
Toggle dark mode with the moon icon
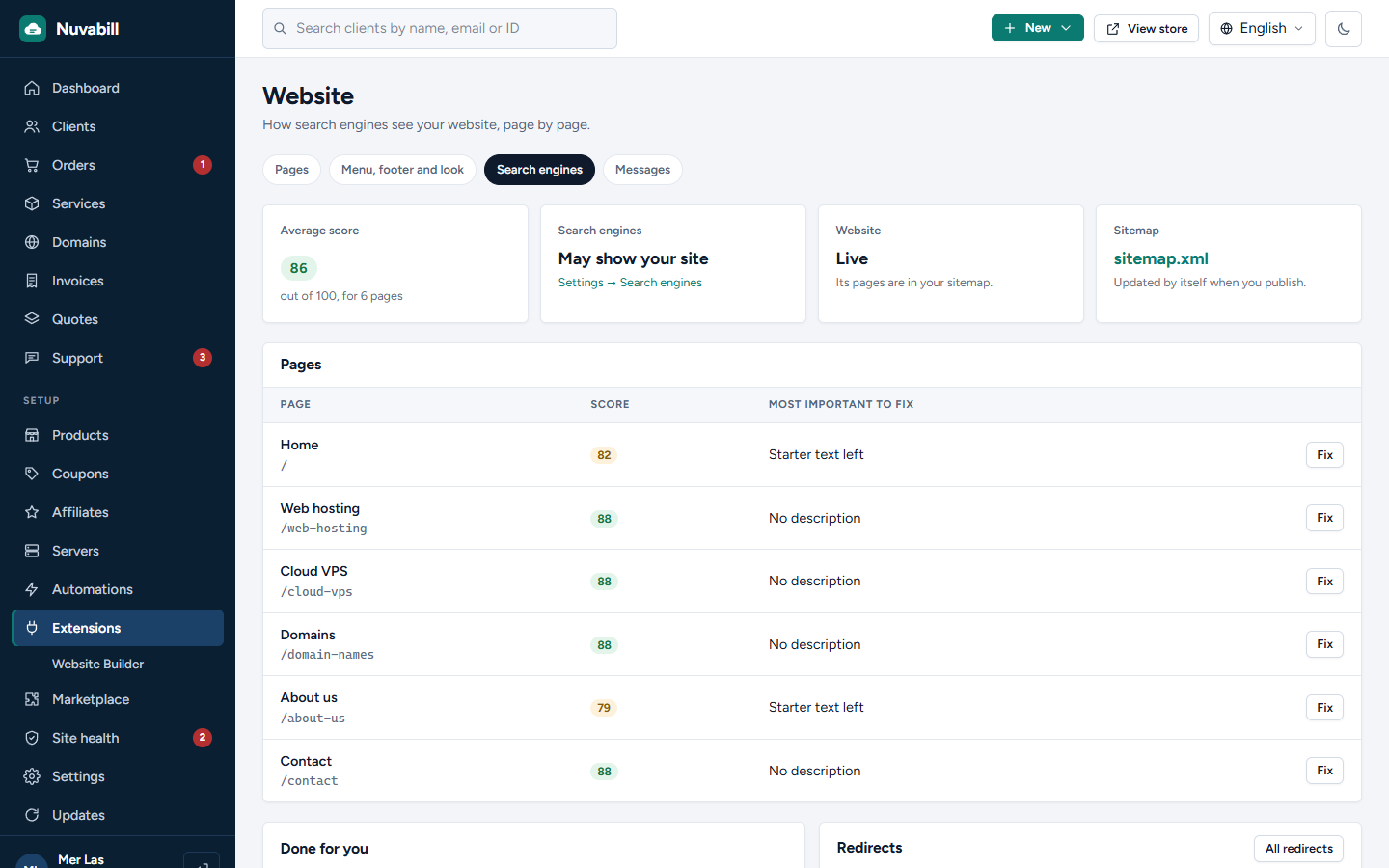[1344, 29]
